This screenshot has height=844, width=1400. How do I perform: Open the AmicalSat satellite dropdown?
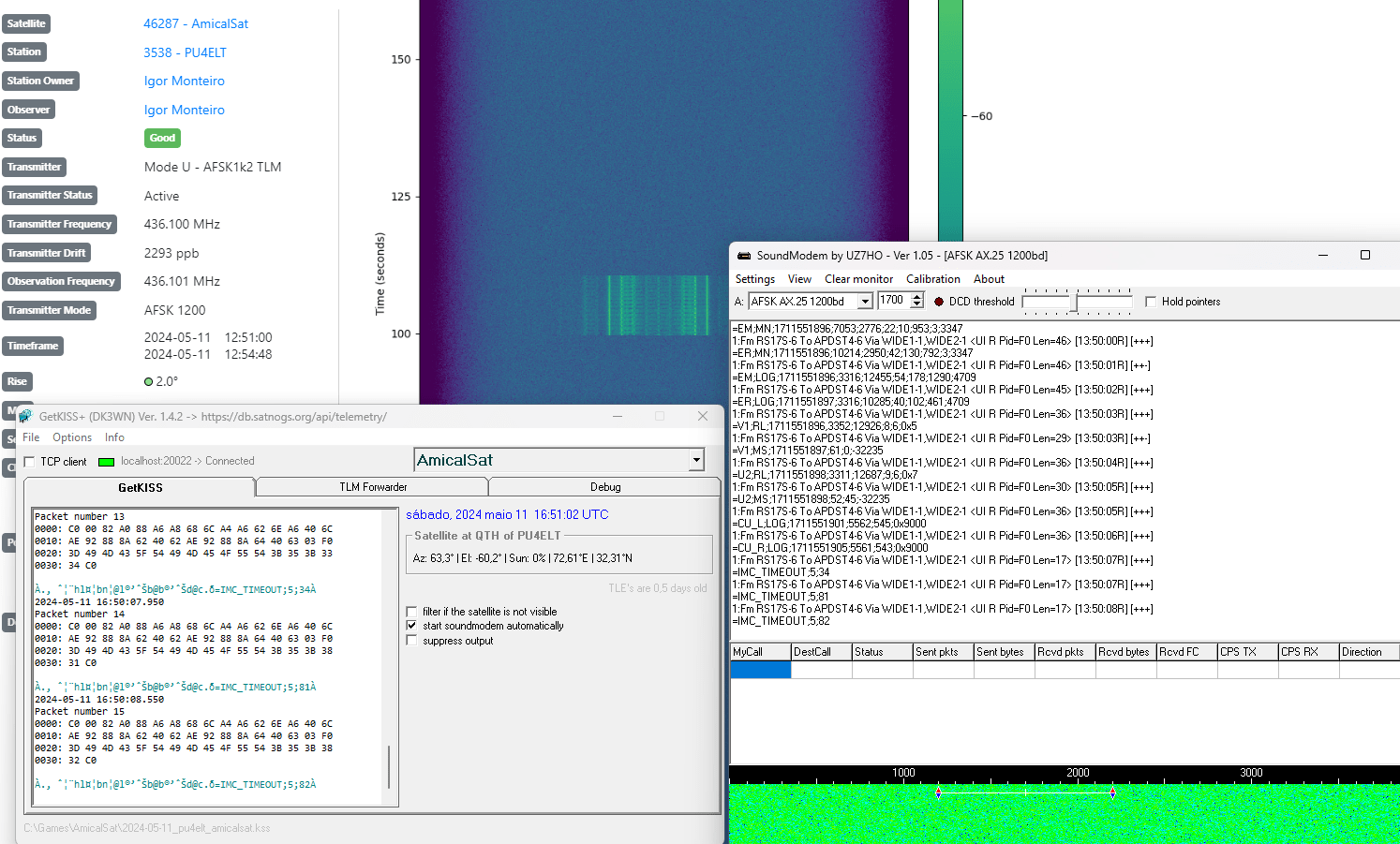695,460
